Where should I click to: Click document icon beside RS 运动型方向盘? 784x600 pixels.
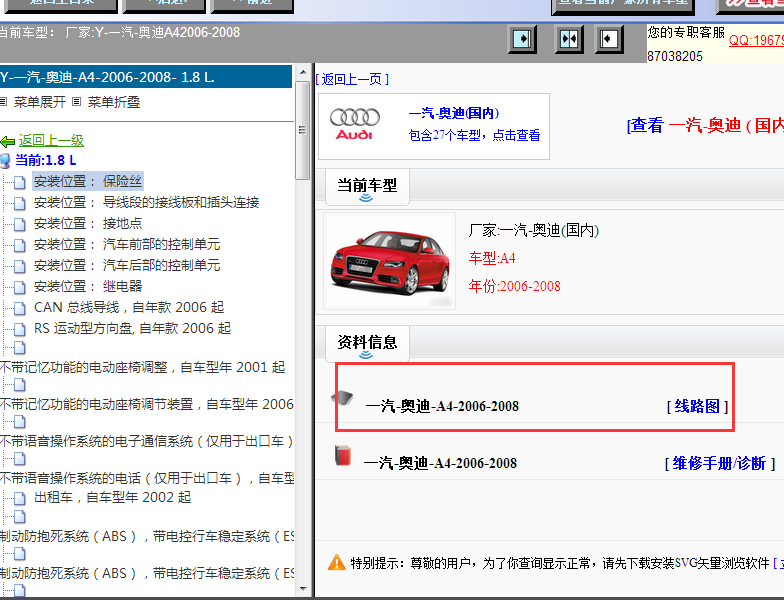20,330
